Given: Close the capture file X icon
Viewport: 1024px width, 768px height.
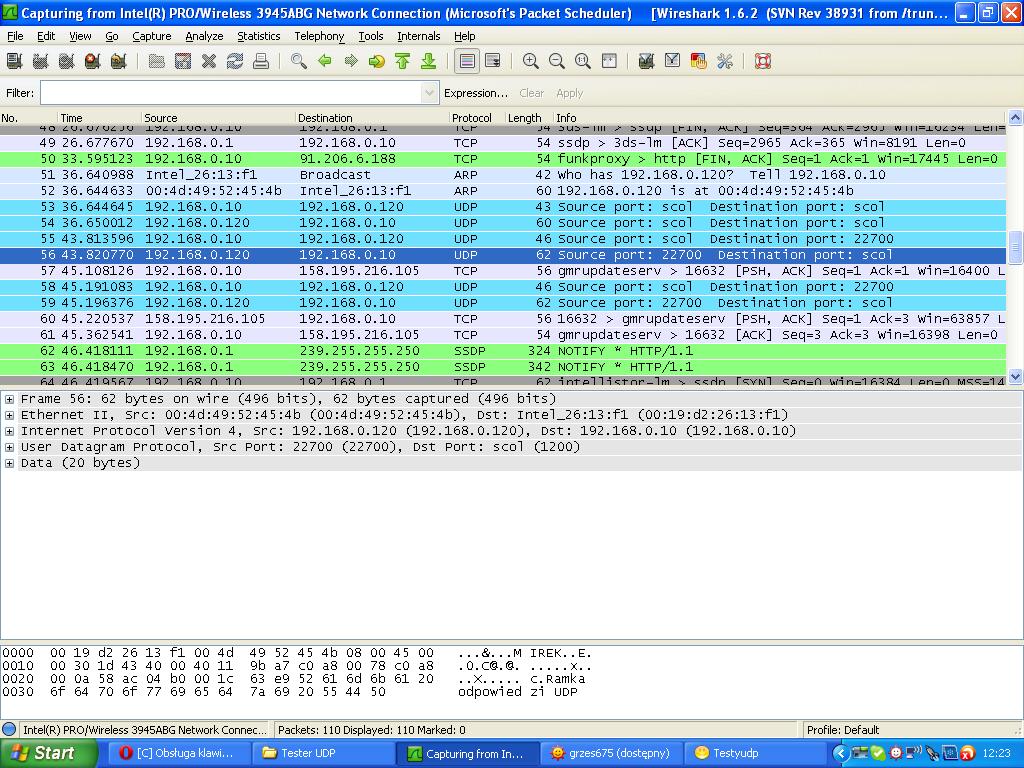Looking at the screenshot, I should pyautogui.click(x=209, y=61).
